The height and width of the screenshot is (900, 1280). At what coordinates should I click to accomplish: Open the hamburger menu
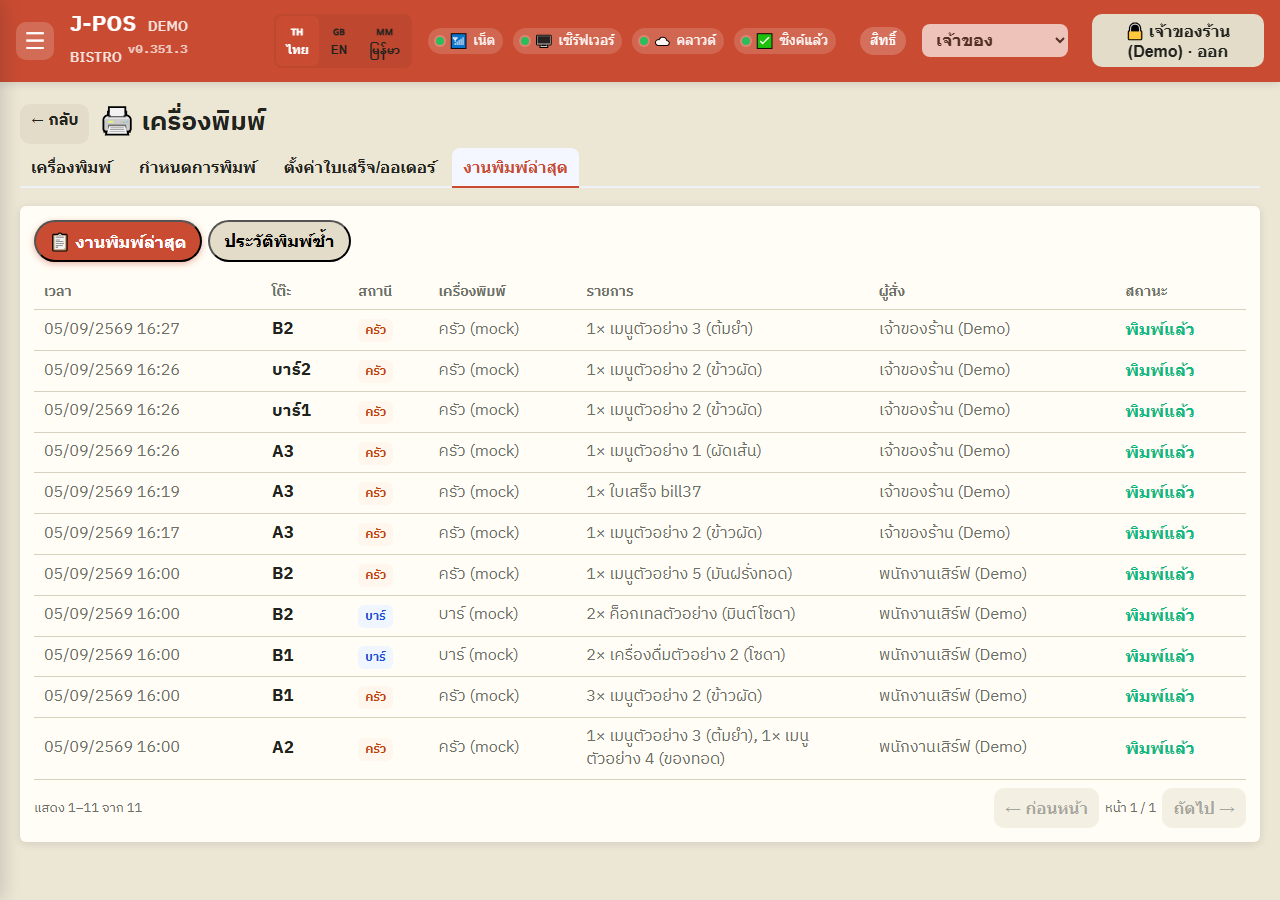(35, 41)
